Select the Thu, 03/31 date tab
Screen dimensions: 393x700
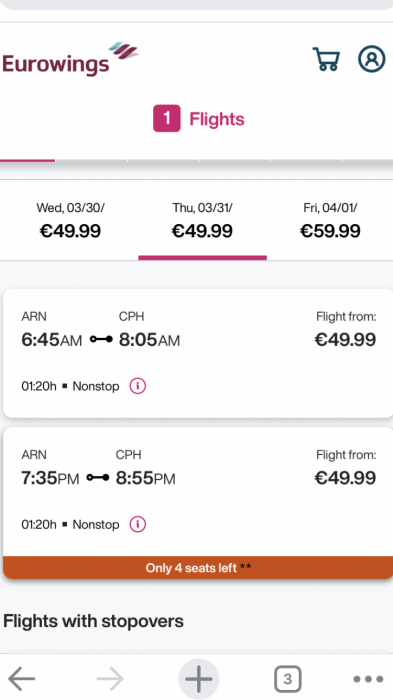click(202, 221)
